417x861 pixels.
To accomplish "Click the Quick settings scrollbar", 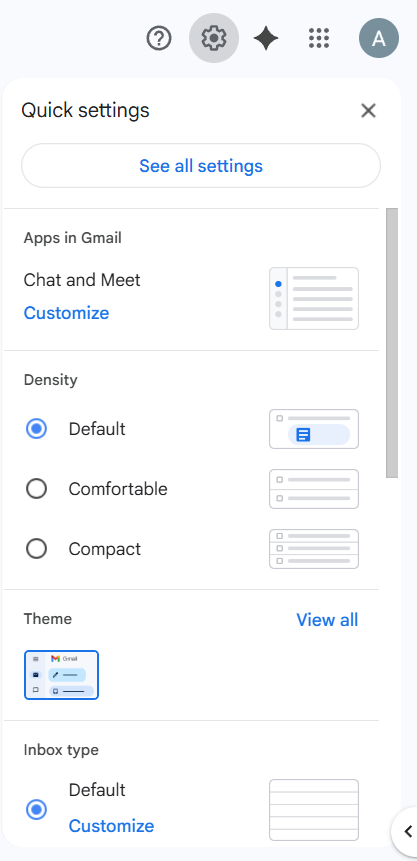I will (x=392, y=343).
